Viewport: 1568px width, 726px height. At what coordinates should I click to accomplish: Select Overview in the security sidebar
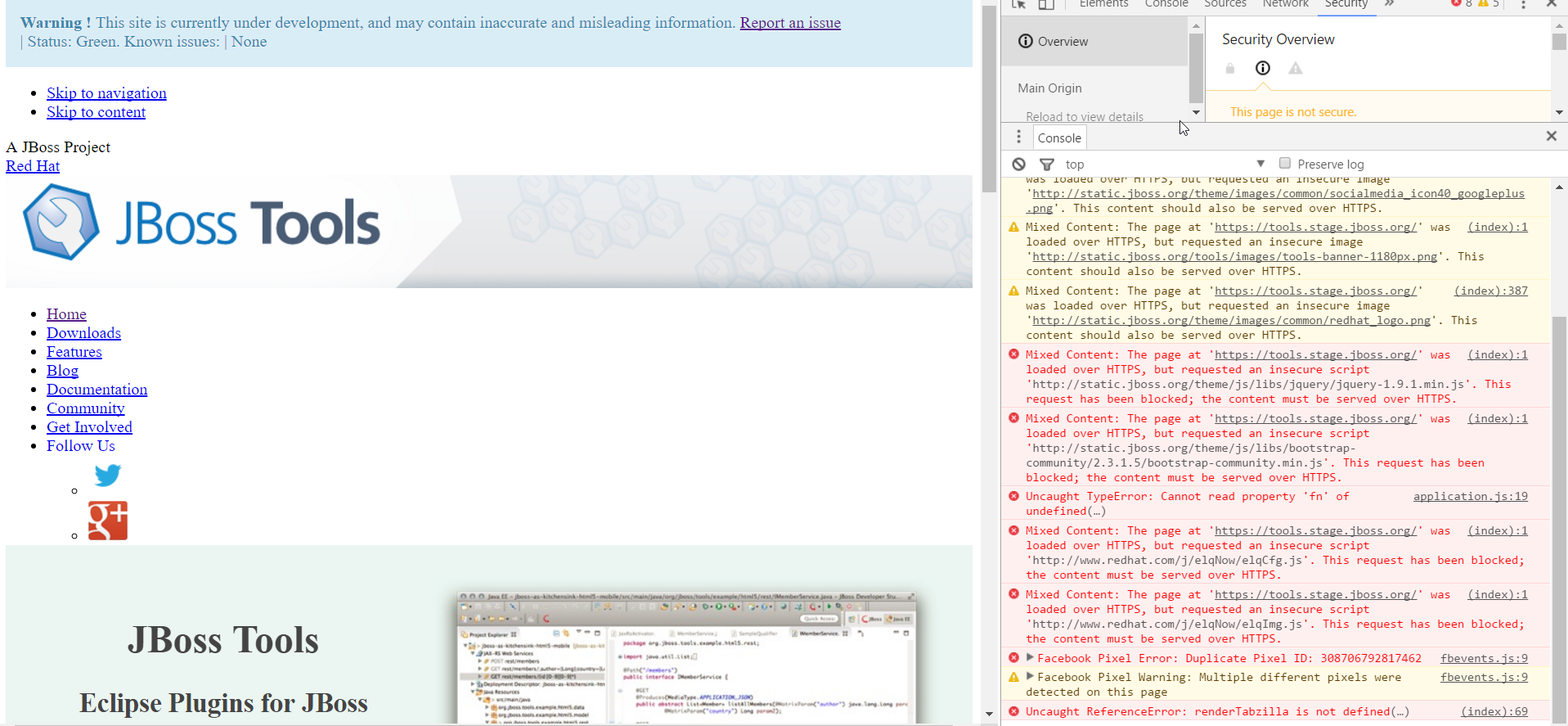tap(1094, 41)
